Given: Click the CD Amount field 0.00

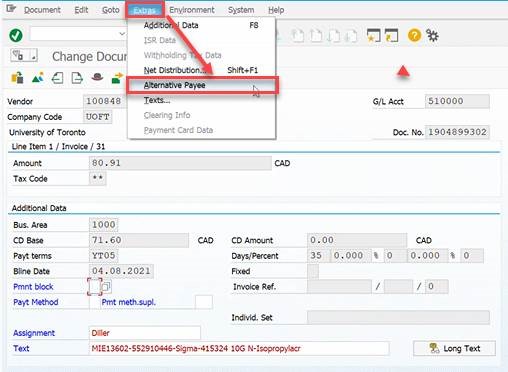Looking at the screenshot, I should pyautogui.click(x=357, y=240).
